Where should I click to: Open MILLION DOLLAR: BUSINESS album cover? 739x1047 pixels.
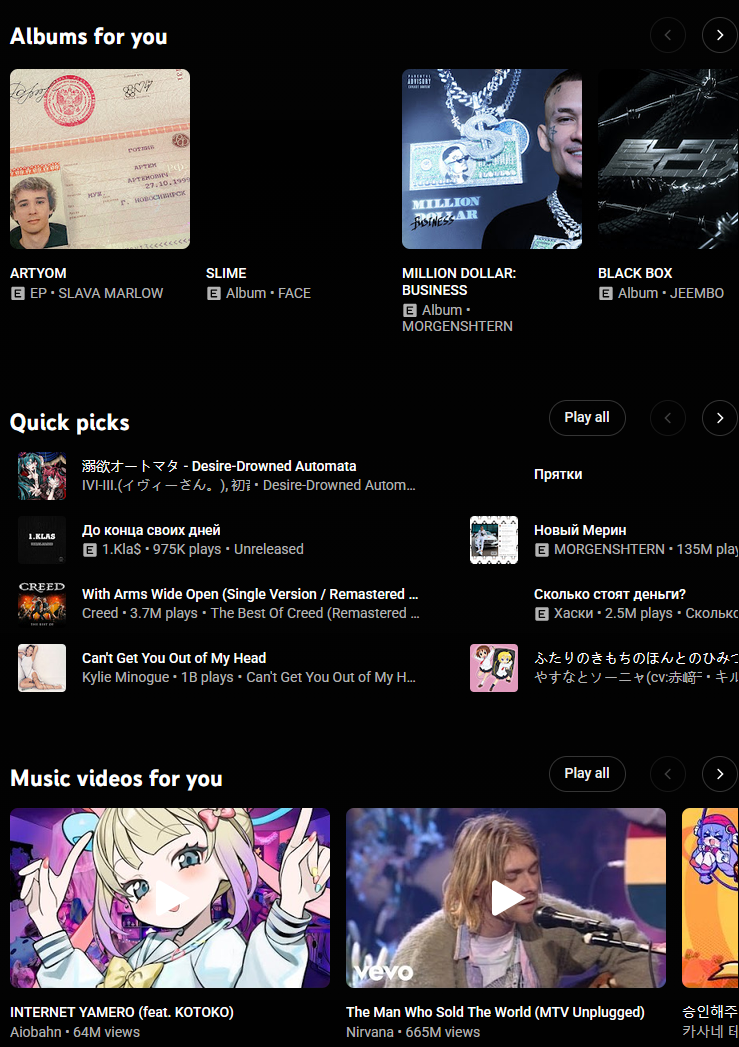click(492, 159)
